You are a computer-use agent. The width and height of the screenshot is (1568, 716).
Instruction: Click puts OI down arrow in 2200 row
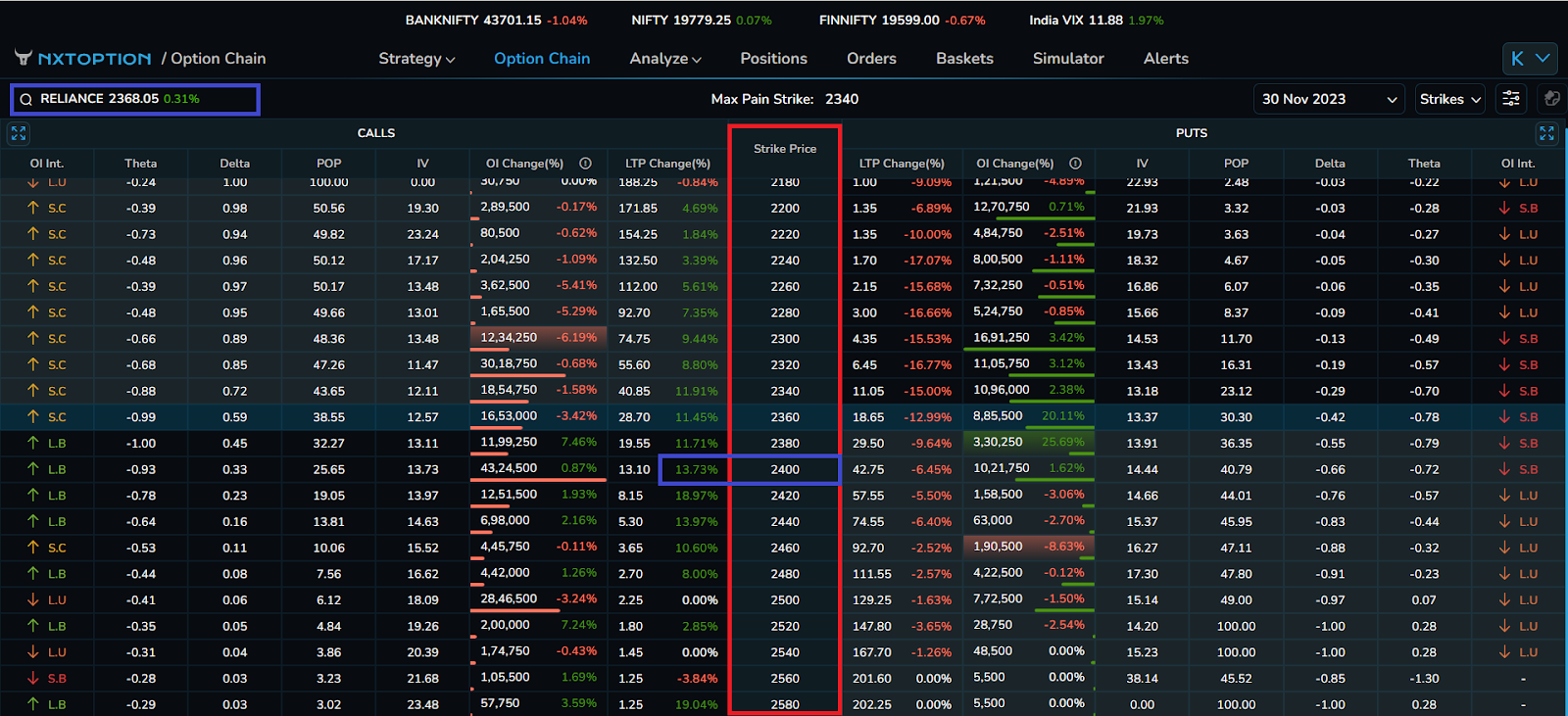1504,208
